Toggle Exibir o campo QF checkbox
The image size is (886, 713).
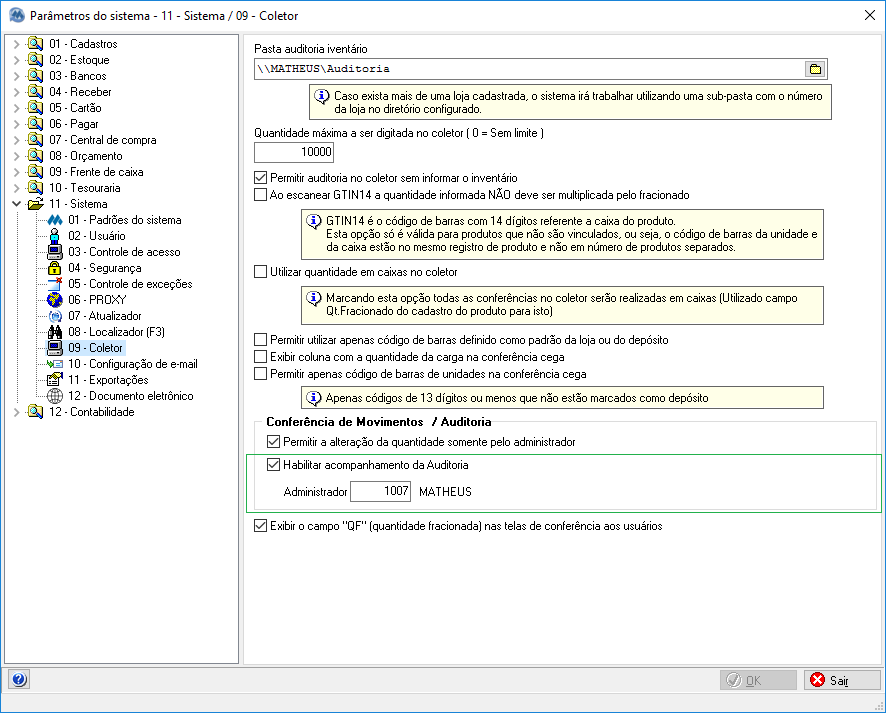click(260, 525)
